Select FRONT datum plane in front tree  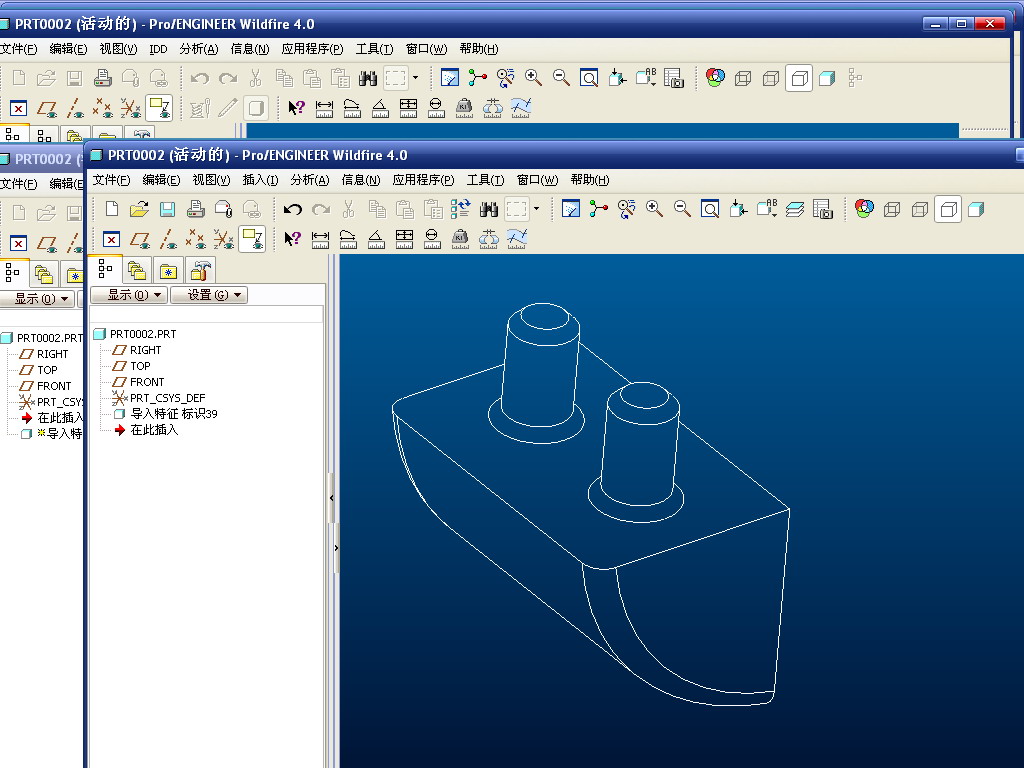coord(147,382)
